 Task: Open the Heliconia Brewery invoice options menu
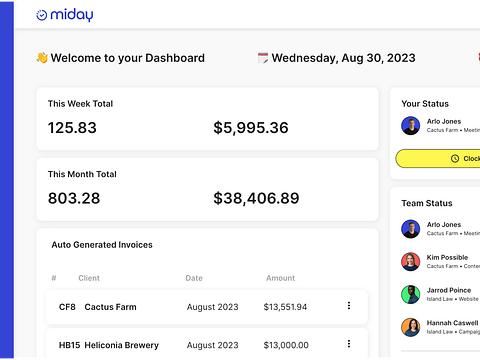coord(349,344)
